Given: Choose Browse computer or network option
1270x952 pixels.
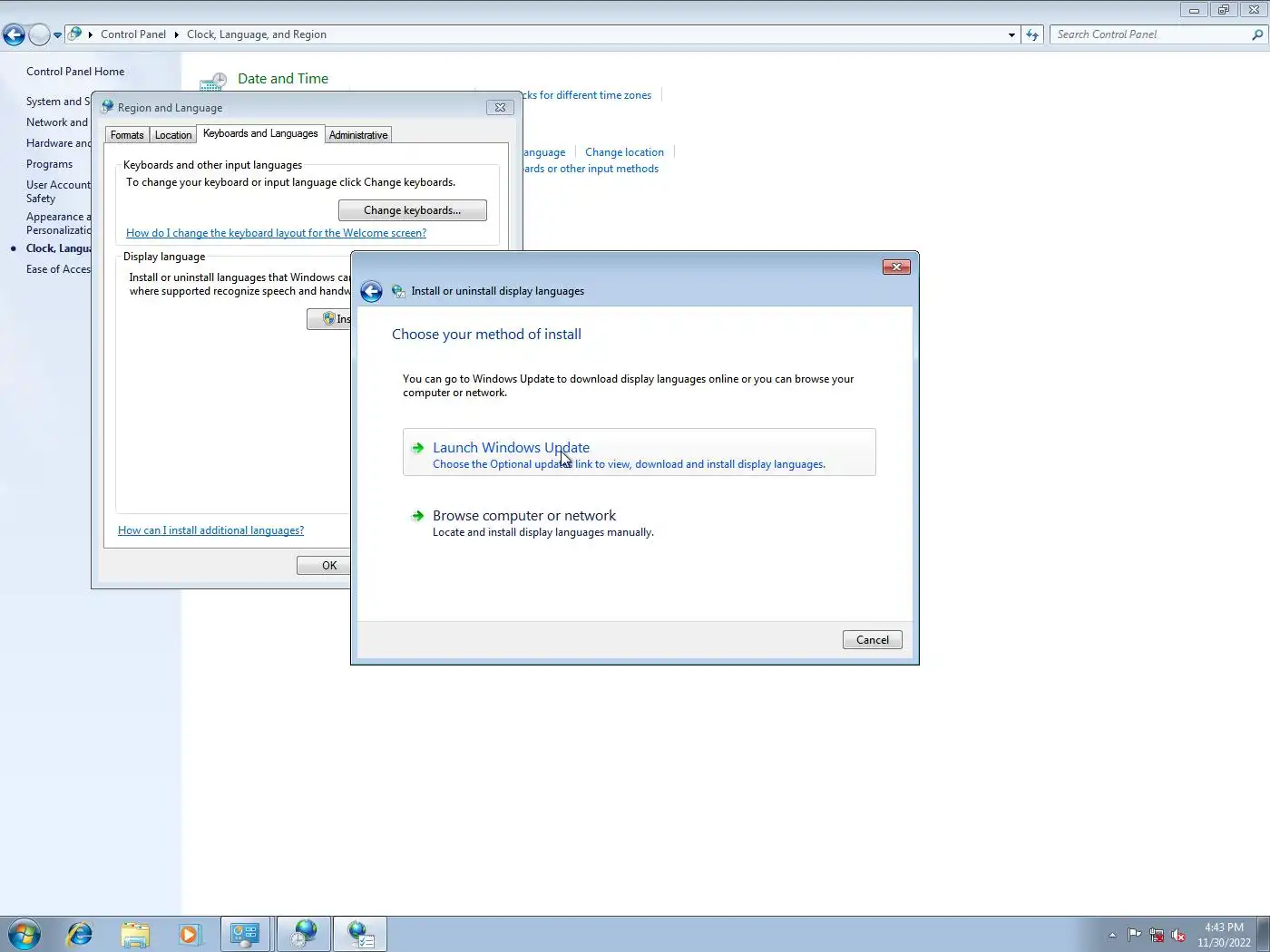Looking at the screenshot, I should tap(640, 522).
